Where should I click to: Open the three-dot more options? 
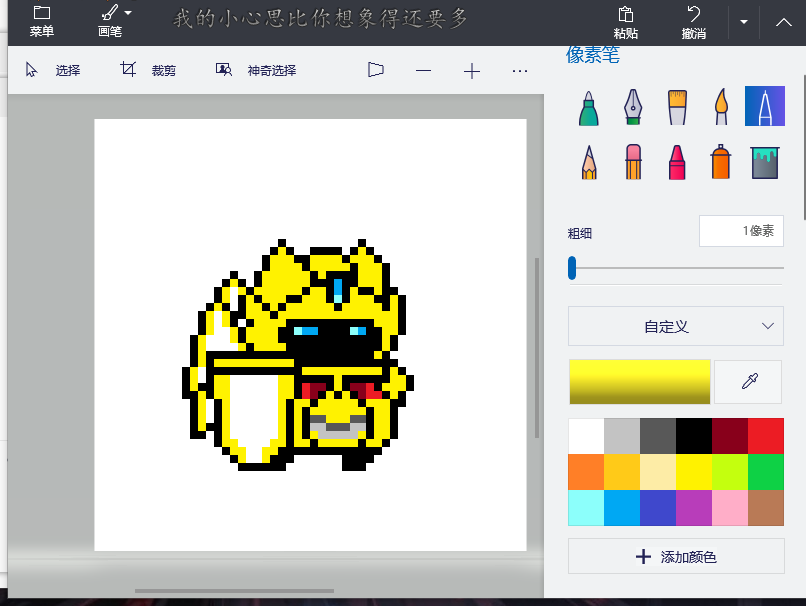520,70
